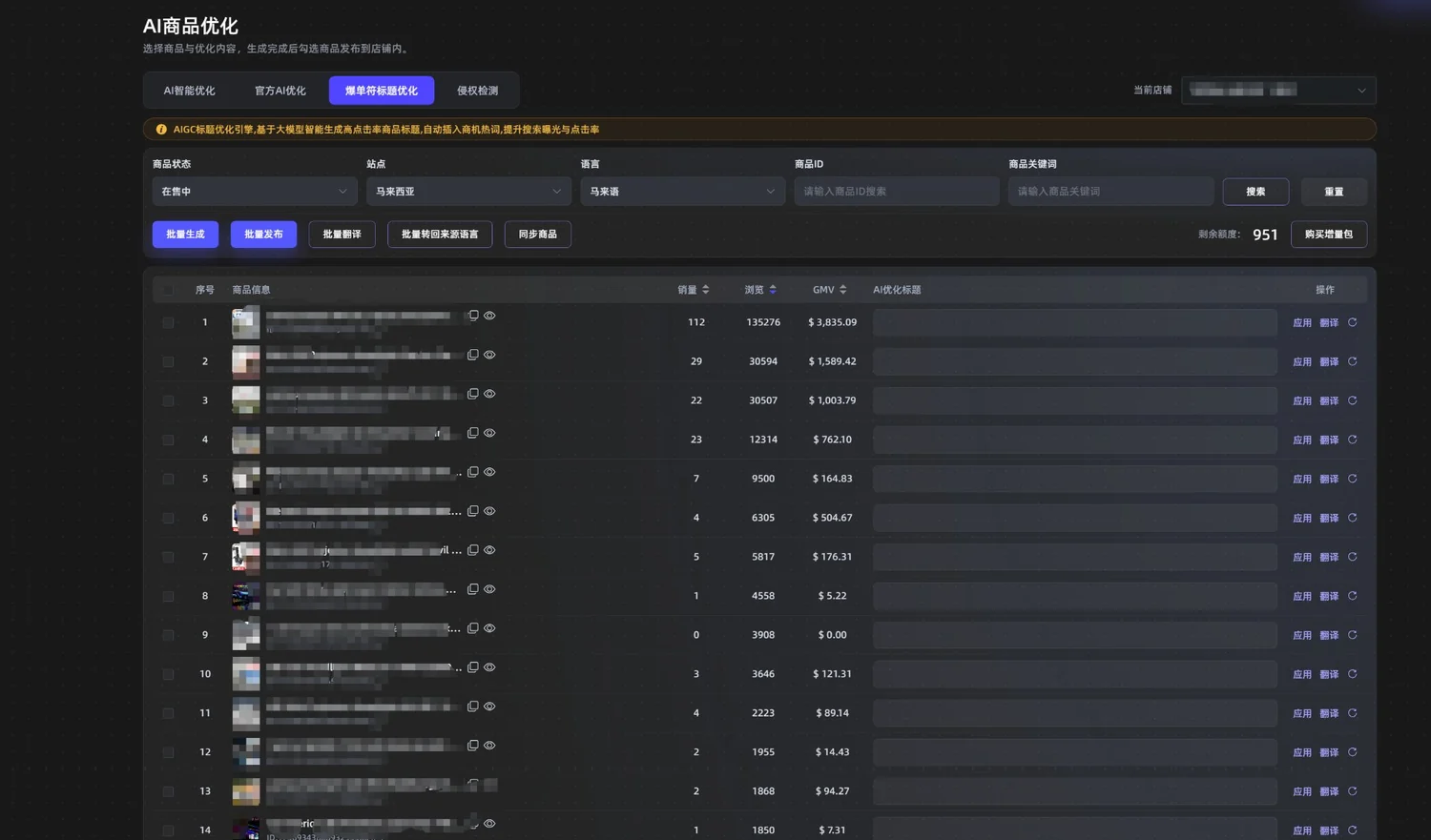Open the 当前店铺 store dropdown
This screenshot has width=1431, height=840.
point(1278,91)
